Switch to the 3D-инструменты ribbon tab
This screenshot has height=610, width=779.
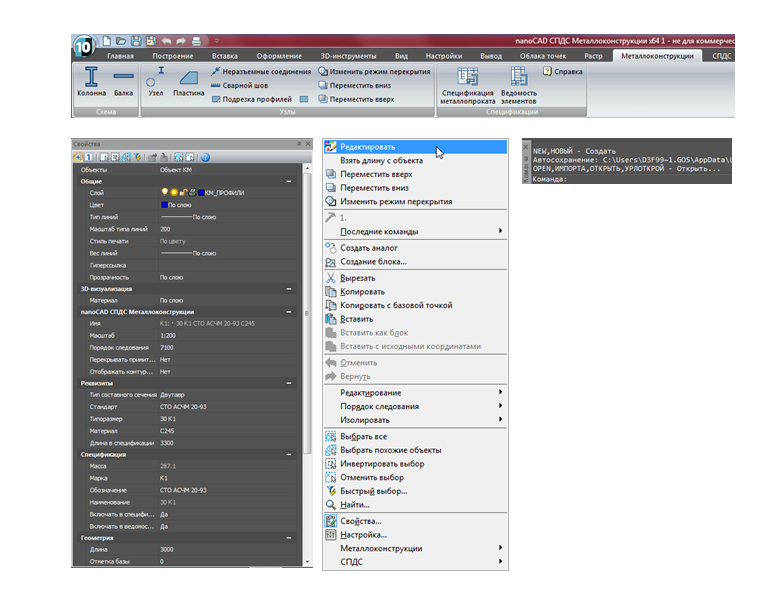point(348,56)
